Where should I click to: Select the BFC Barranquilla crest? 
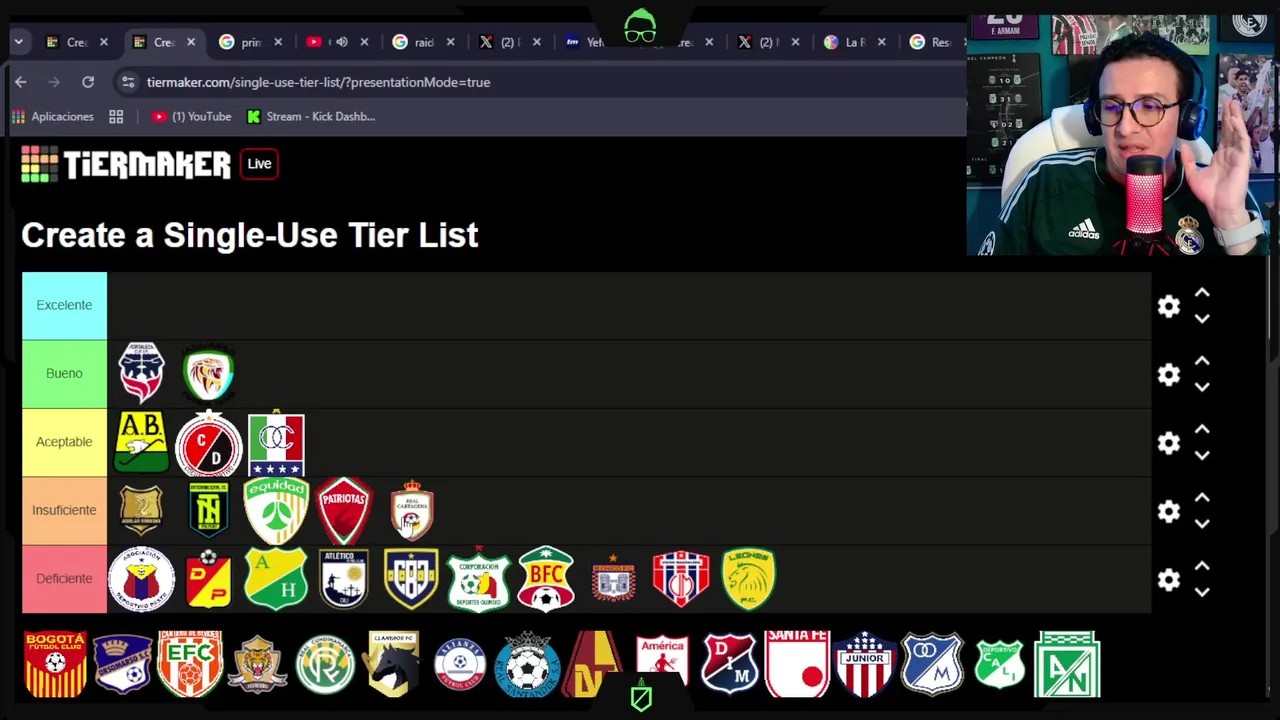[x=546, y=579]
